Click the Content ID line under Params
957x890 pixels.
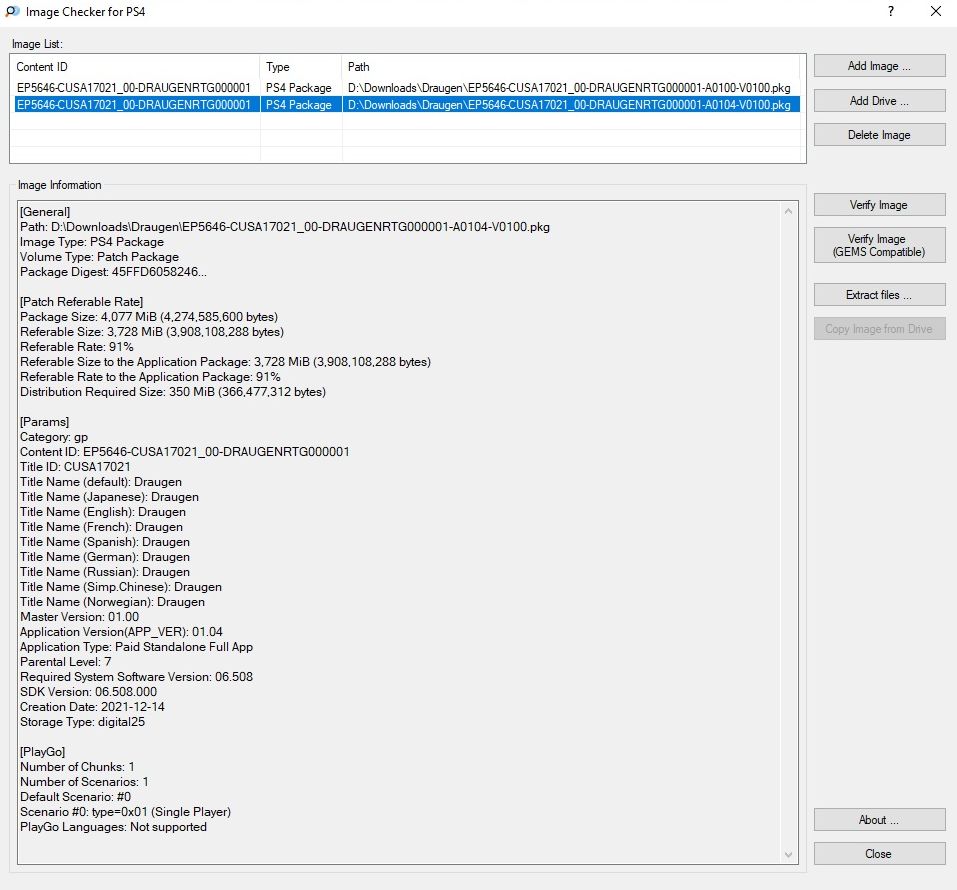pos(185,452)
